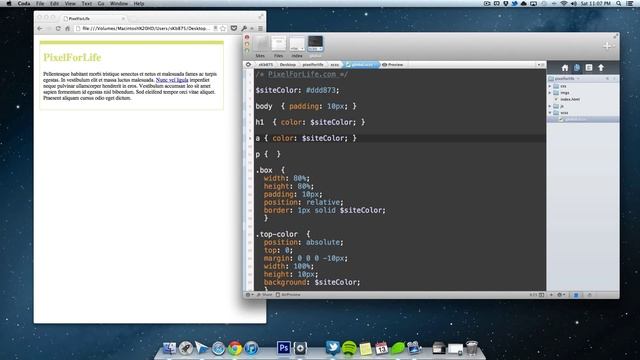640x360 pixels.
Task: Add a new tab with the plus button
Action: [x=607, y=46]
